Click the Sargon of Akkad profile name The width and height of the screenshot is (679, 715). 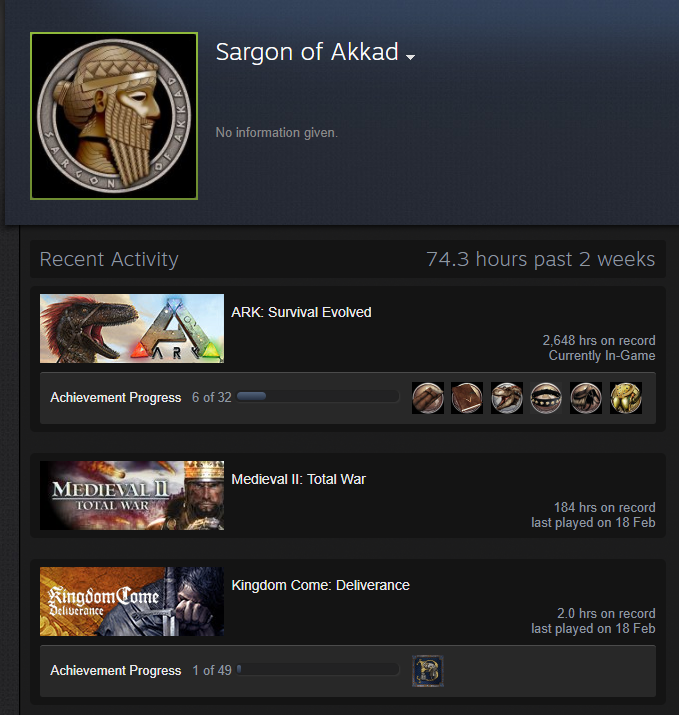coord(307,52)
